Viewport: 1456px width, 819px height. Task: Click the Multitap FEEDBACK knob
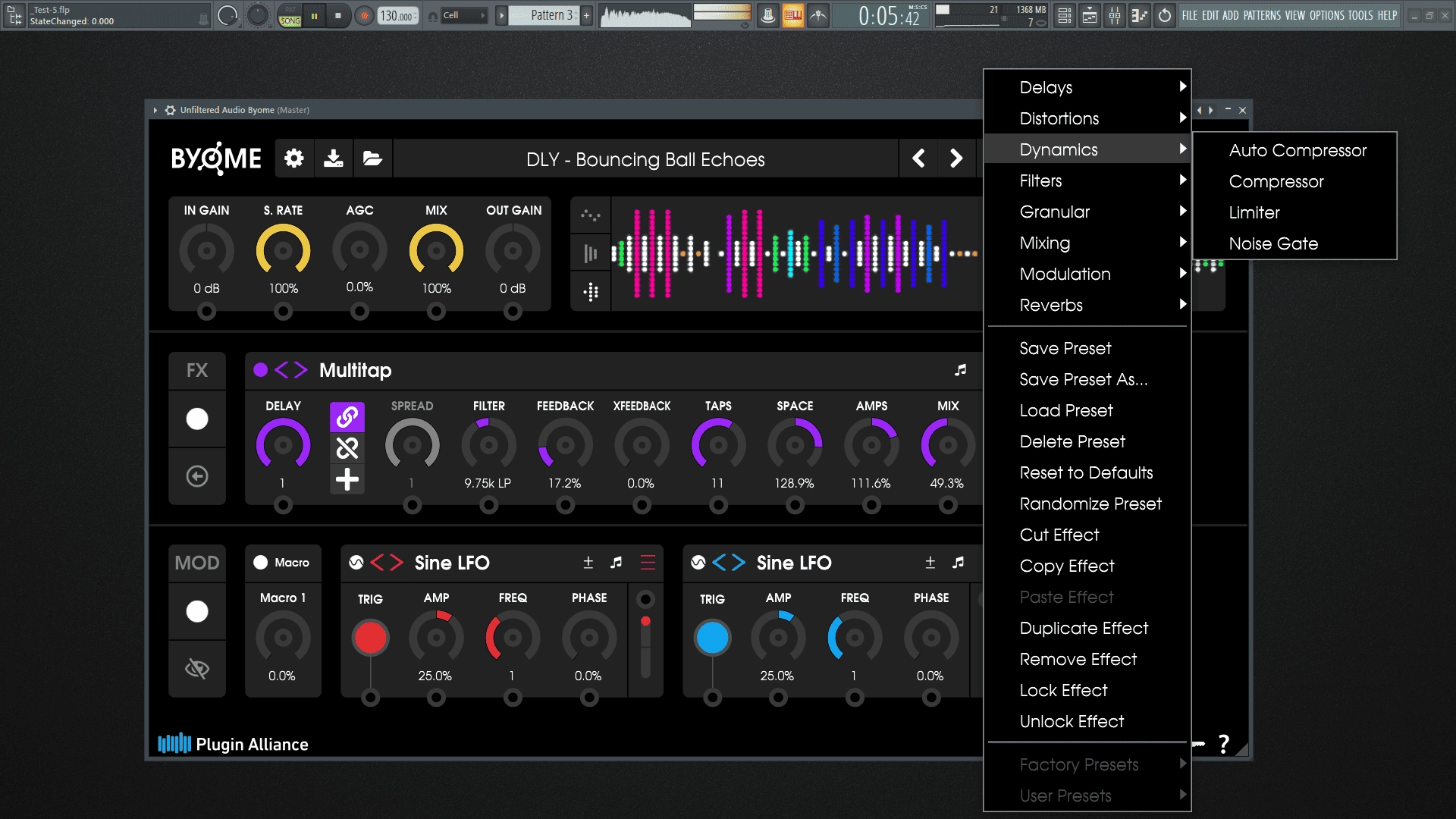[x=566, y=445]
